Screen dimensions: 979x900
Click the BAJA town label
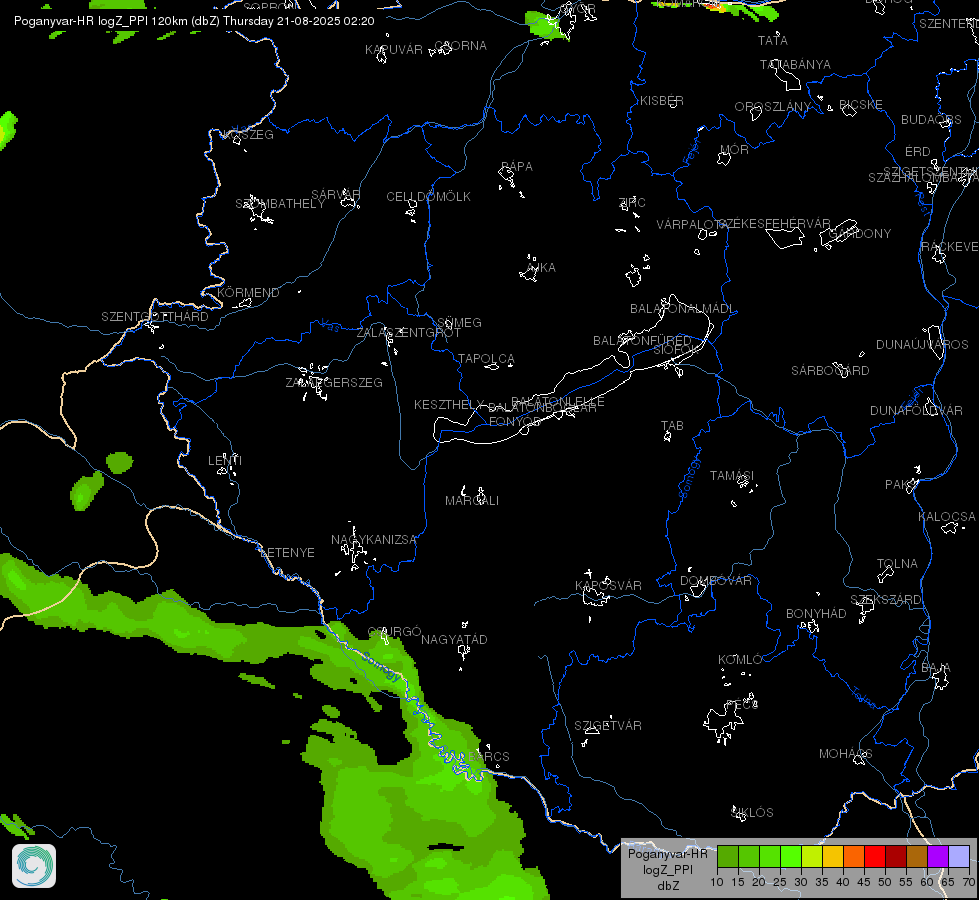[935, 668]
